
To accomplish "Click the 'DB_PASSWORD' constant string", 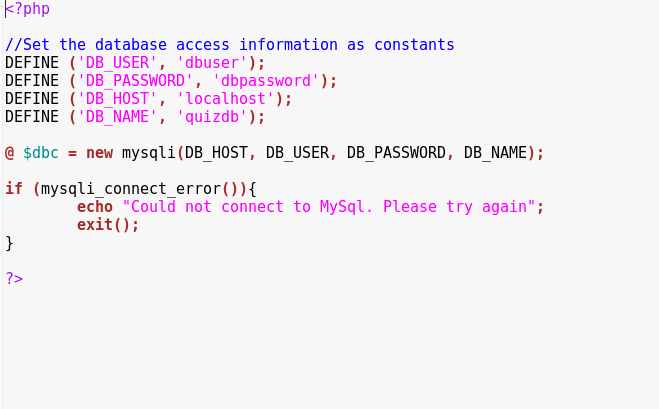I will pos(135,81).
